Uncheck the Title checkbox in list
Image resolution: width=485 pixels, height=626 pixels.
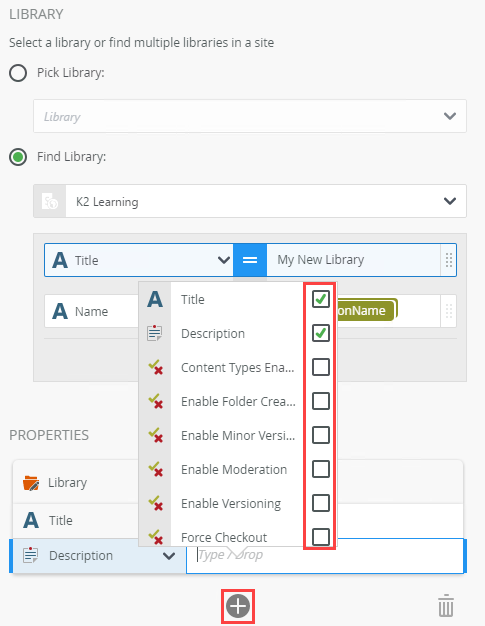[x=321, y=299]
